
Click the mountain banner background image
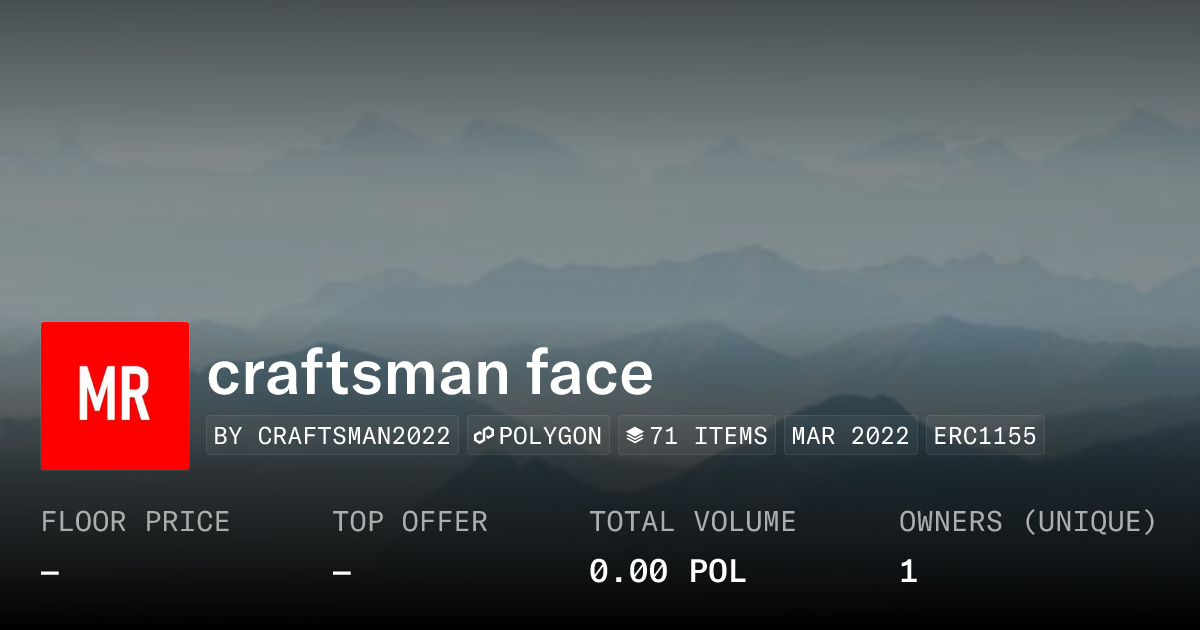[600, 150]
